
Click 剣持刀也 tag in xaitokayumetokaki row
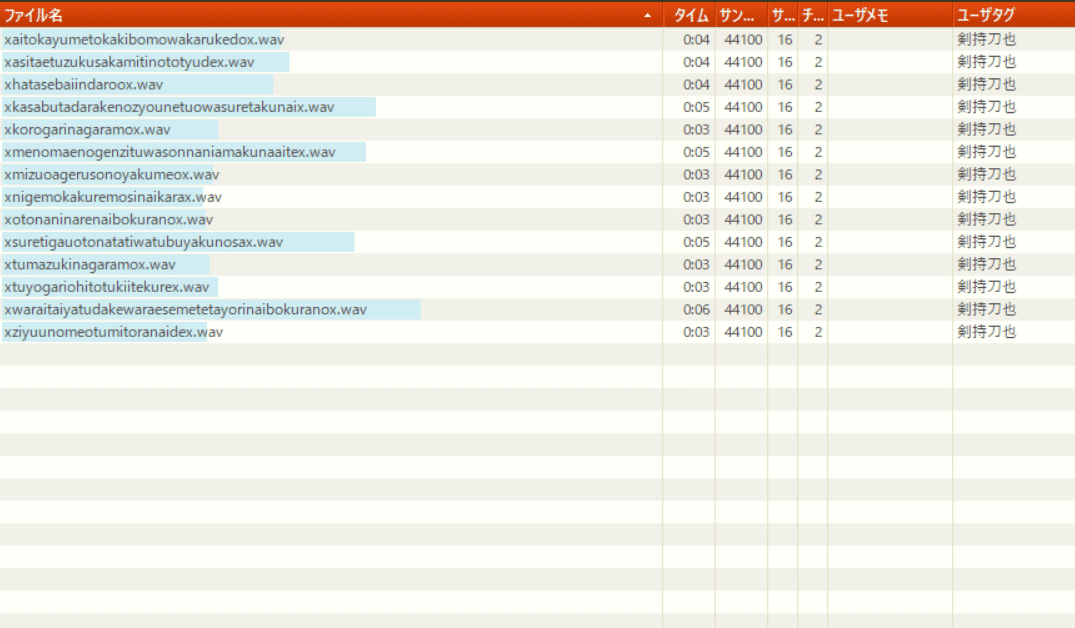point(987,40)
